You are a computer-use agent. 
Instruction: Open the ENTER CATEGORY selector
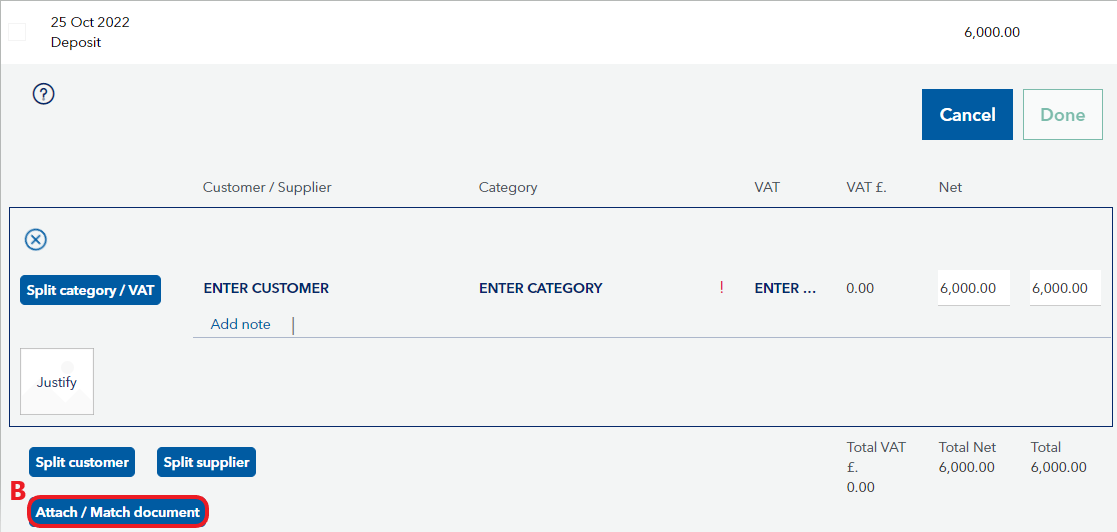[x=541, y=288]
